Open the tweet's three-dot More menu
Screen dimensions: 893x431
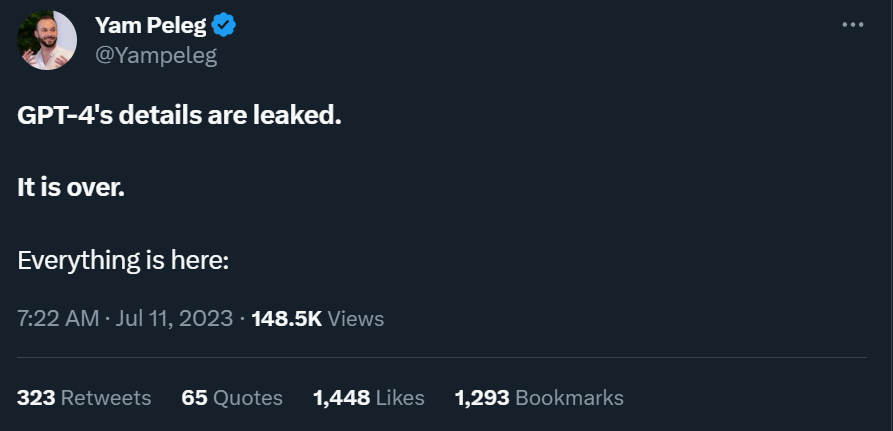851,25
